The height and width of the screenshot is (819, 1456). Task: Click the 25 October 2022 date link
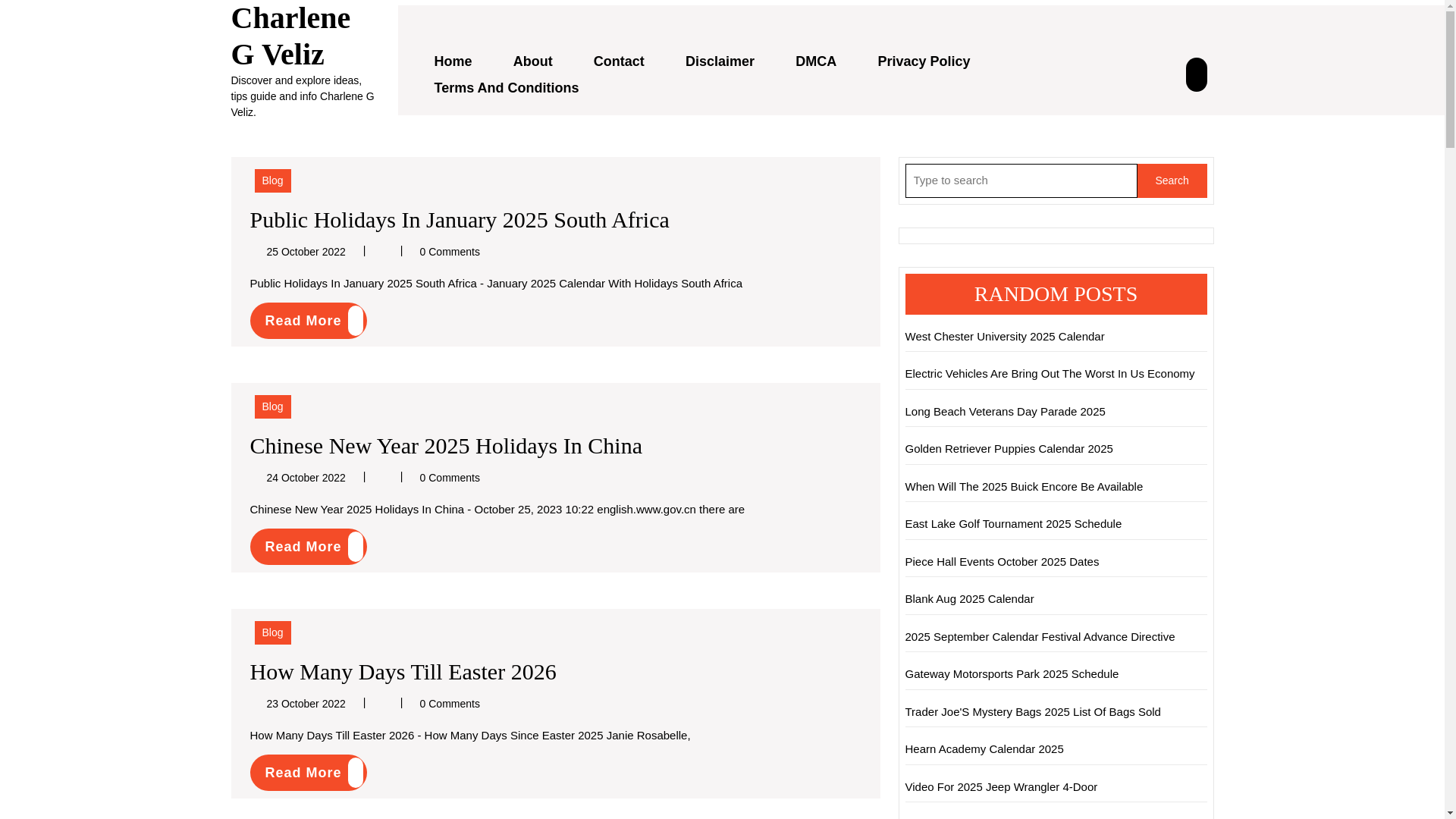point(306,252)
